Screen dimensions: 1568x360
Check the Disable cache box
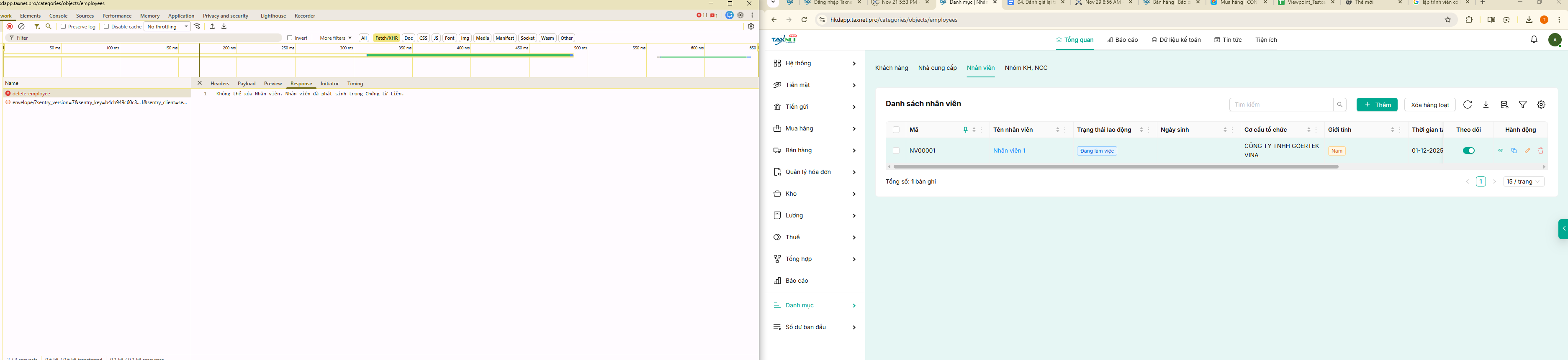[106, 27]
